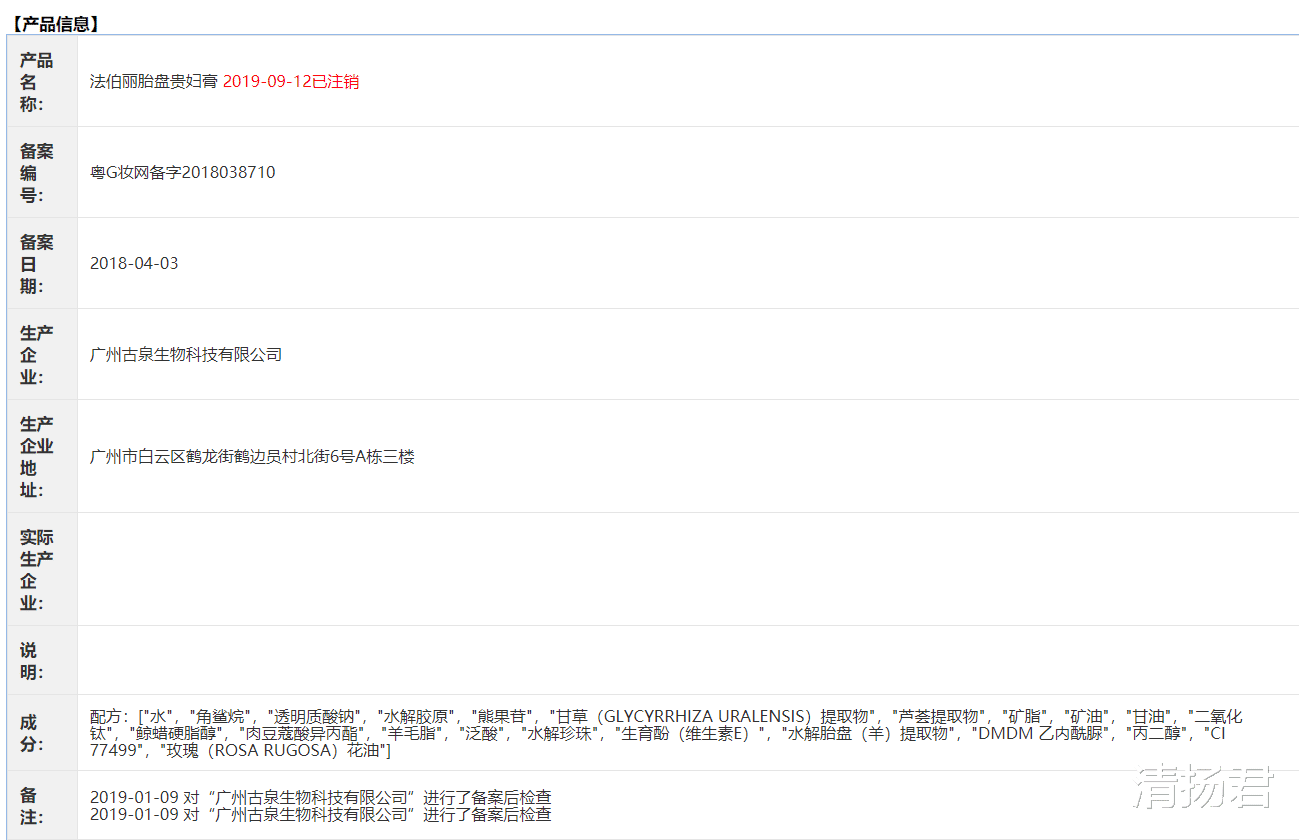Select the 备案日期 row label
1299x840 pixels.
click(37, 264)
